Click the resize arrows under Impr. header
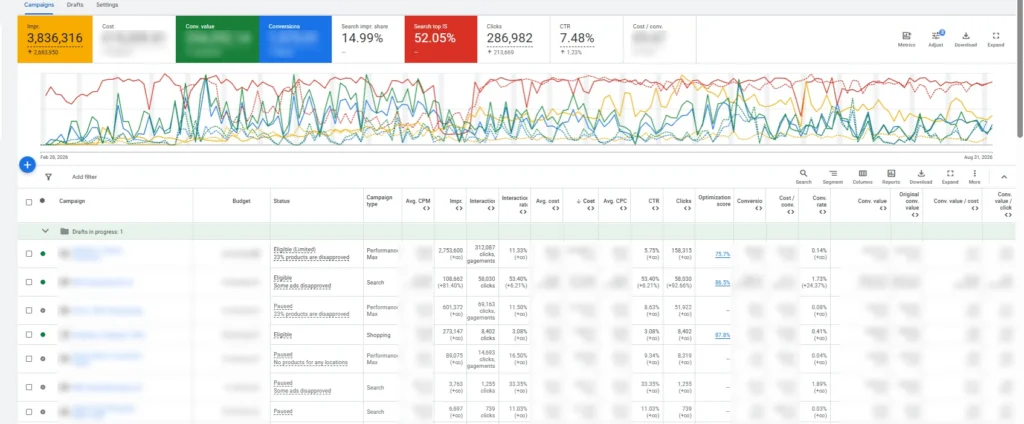Image resolution: width=1024 pixels, height=424 pixels. point(459,208)
